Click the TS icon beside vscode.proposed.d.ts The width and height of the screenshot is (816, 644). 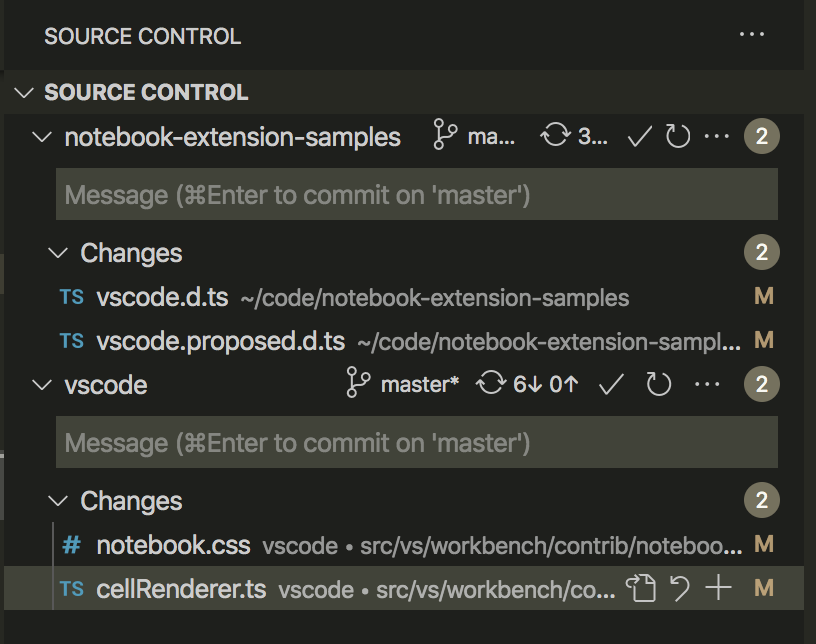(71, 341)
